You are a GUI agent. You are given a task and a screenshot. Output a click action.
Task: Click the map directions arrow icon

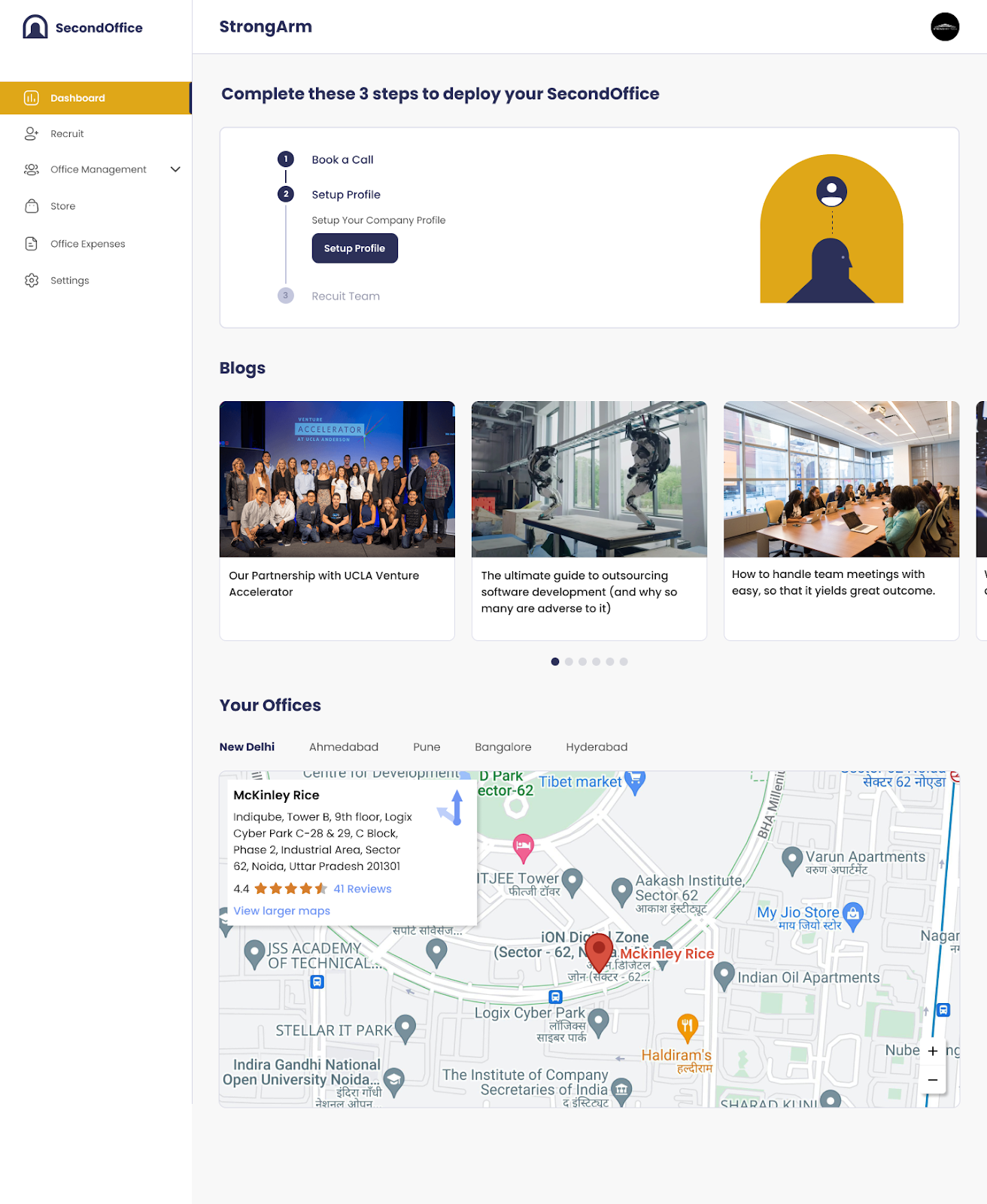[x=453, y=808]
